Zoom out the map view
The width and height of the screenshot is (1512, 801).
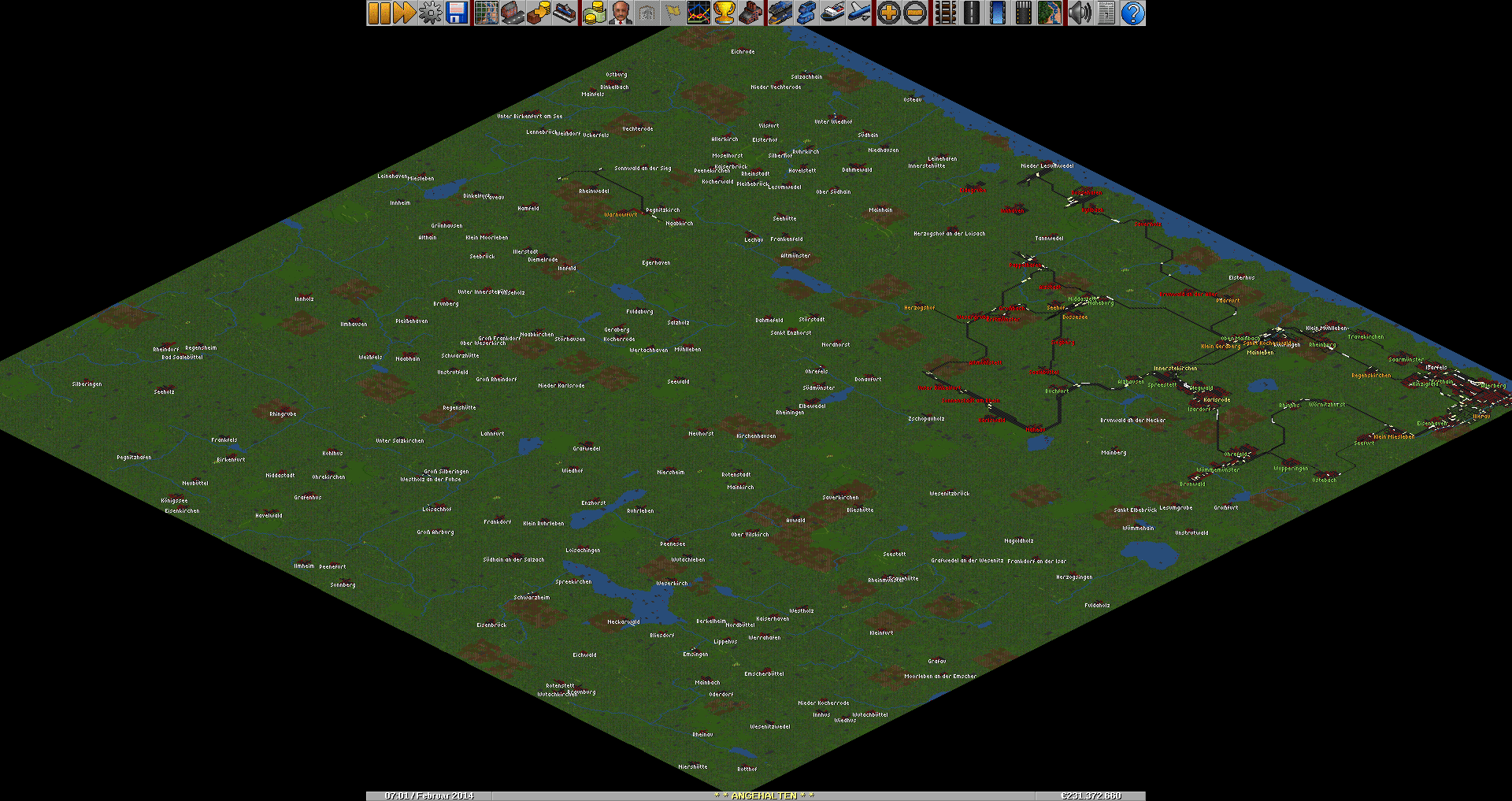pyautogui.click(x=914, y=13)
